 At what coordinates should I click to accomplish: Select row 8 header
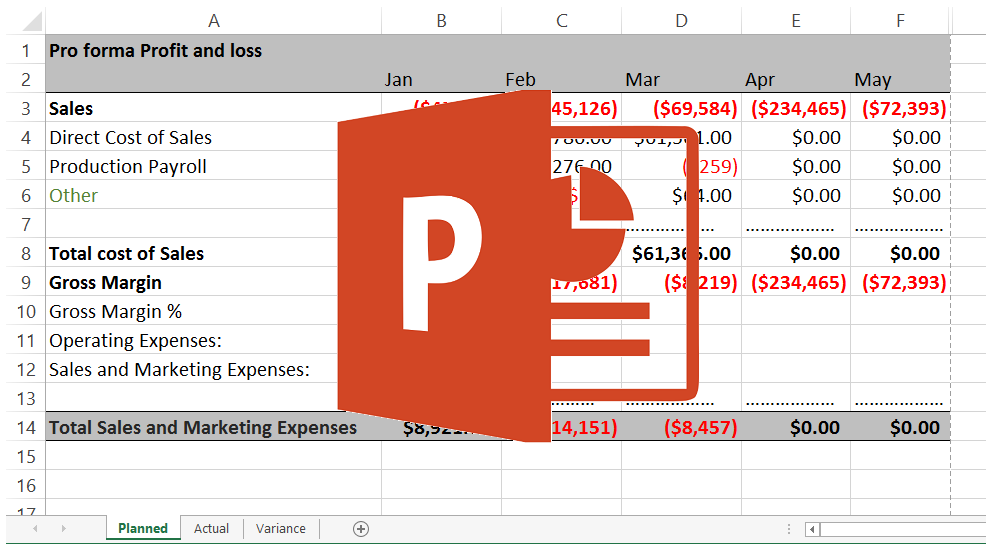click(26, 254)
